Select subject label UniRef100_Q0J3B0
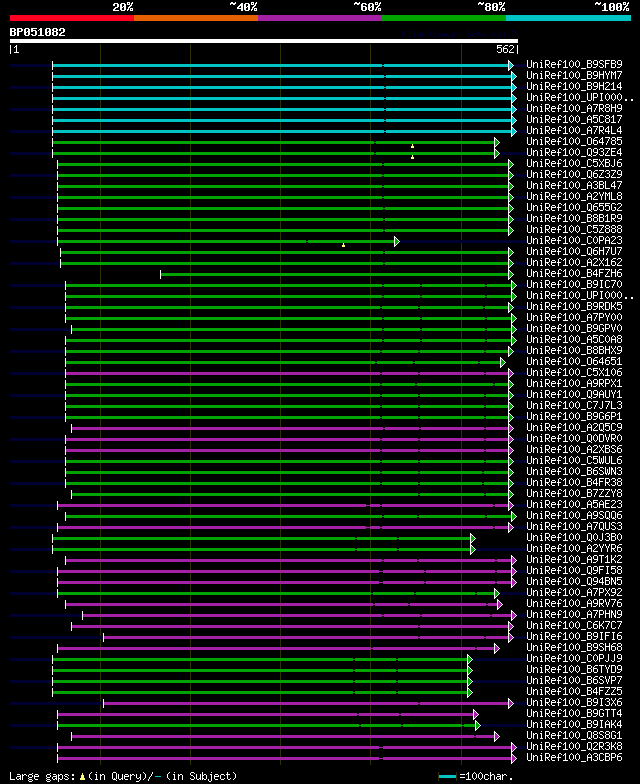The height and width of the screenshot is (784, 640). [x=574, y=538]
